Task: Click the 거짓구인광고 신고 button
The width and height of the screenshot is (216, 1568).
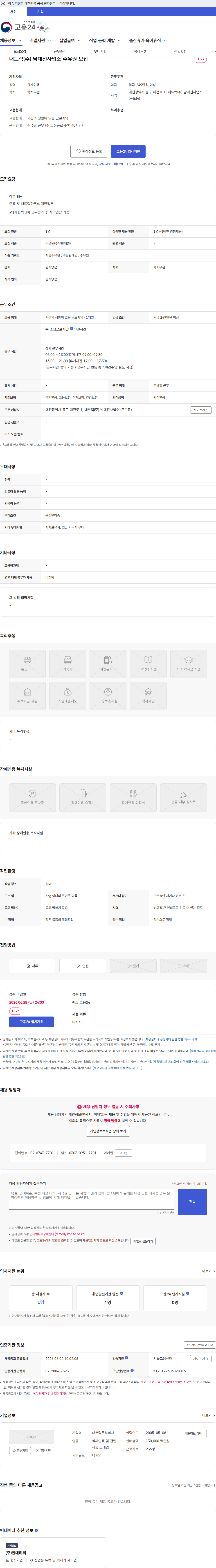Action: pyautogui.click(x=200, y=1345)
